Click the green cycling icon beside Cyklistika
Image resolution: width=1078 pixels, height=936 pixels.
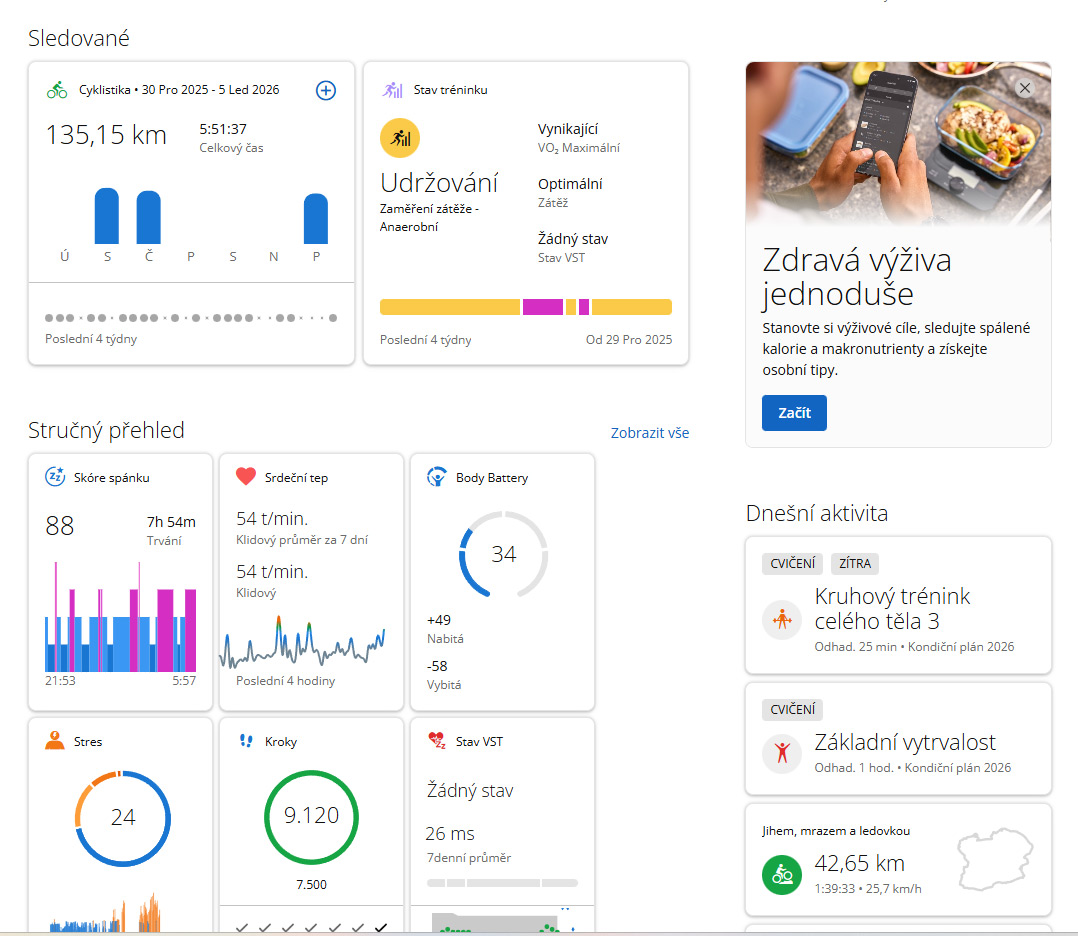pos(57,90)
